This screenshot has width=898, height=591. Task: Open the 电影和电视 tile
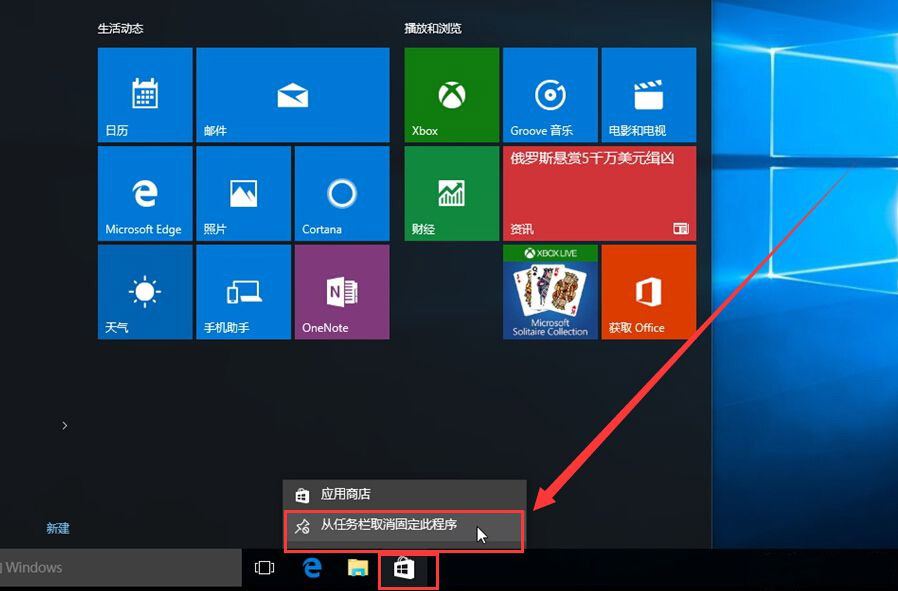coord(649,94)
